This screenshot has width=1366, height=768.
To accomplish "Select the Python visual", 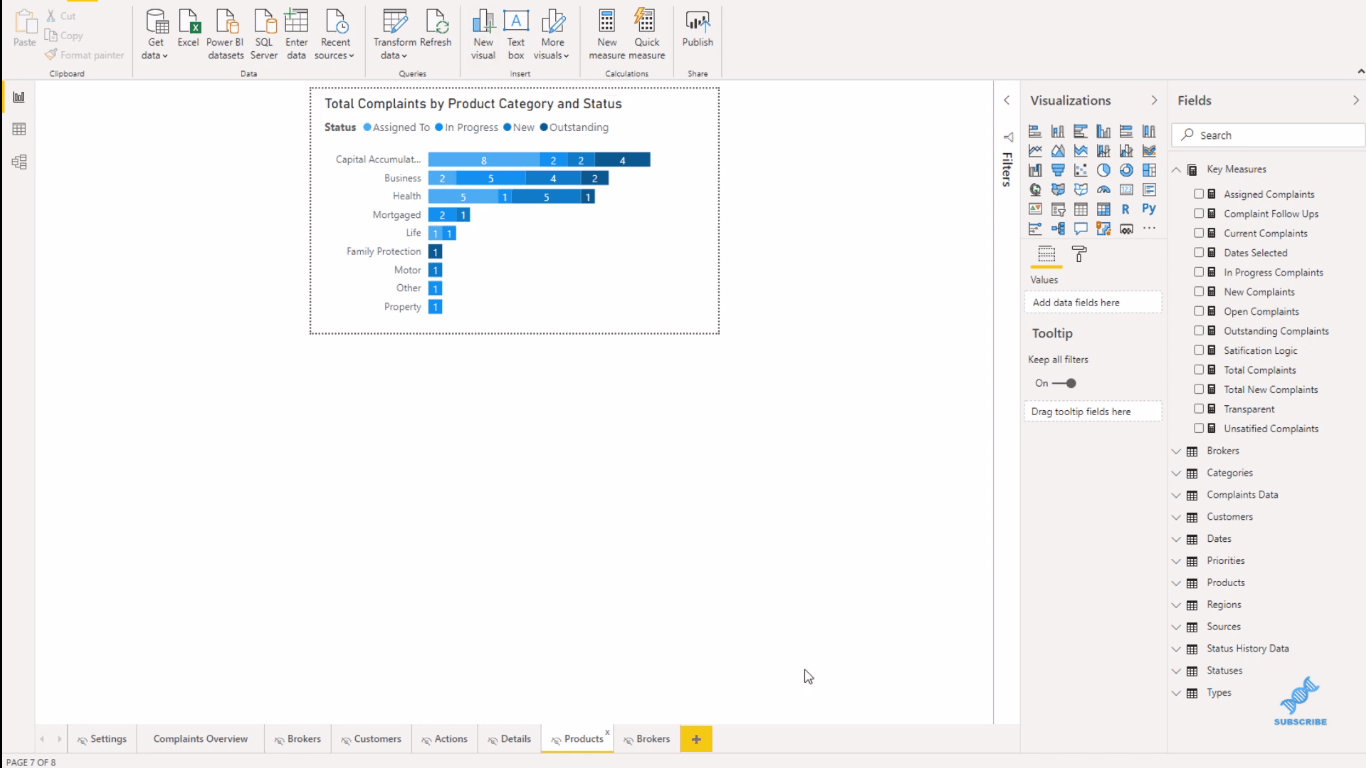I will pyautogui.click(x=1149, y=209).
